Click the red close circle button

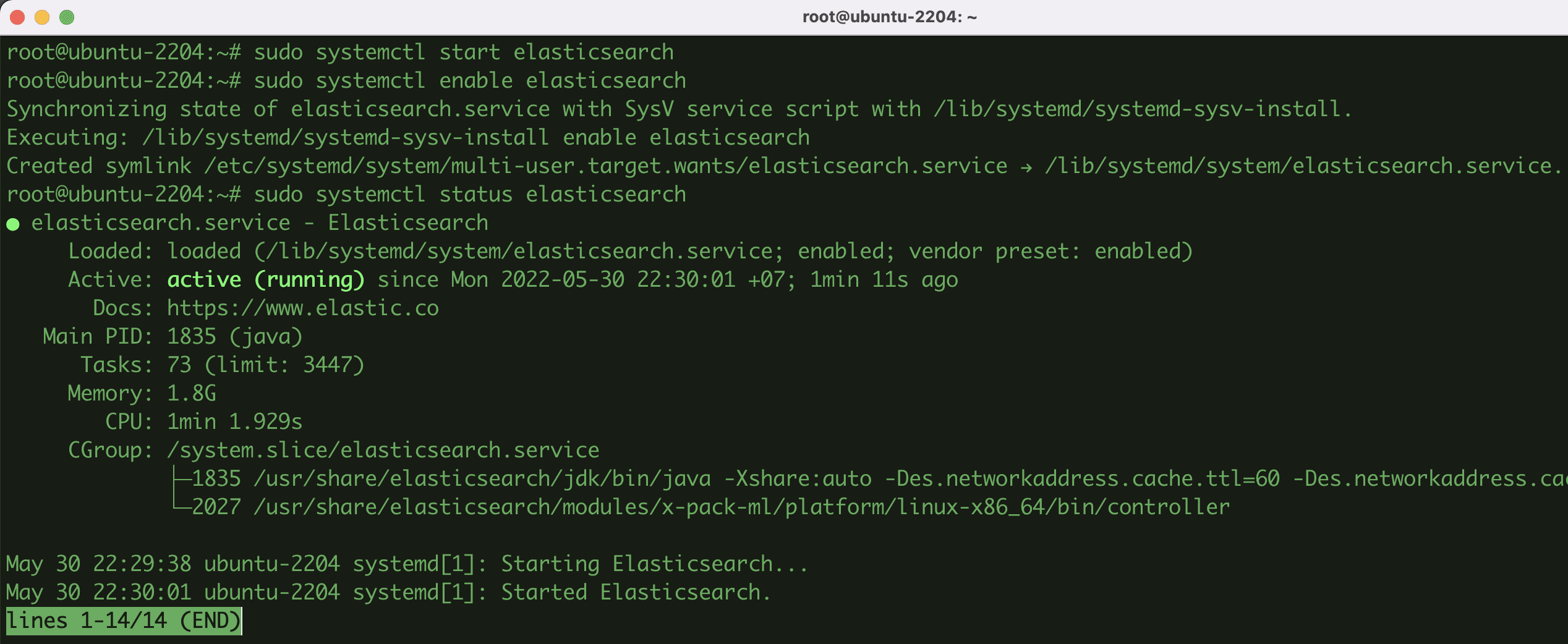[17, 18]
